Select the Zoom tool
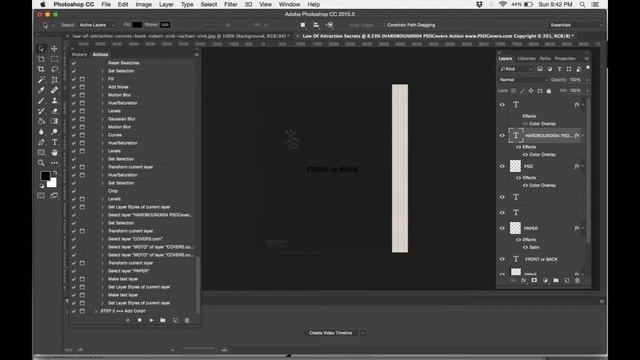This screenshot has height=360, width=640. (x=41, y=163)
